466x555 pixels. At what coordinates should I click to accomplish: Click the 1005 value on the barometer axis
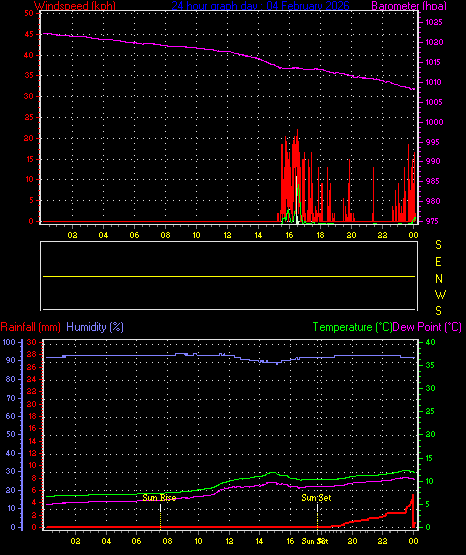pos(434,102)
